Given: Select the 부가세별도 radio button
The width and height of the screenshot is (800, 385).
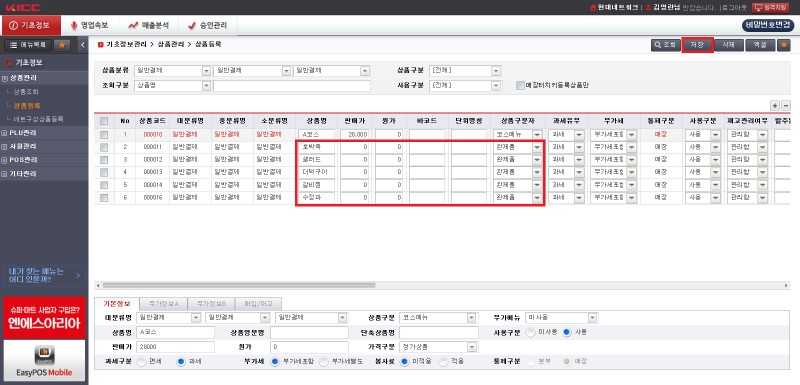Looking at the screenshot, I should (x=323, y=361).
